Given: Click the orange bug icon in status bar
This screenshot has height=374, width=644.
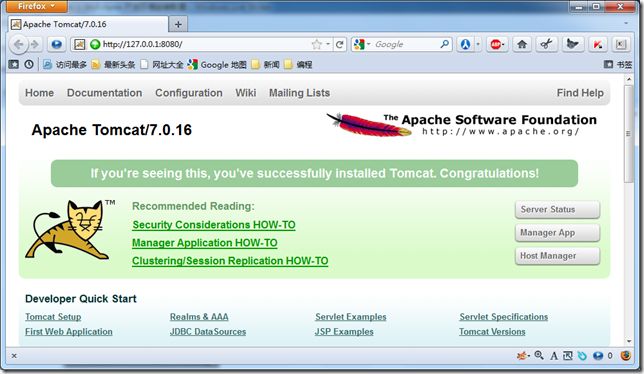Looking at the screenshot, I should pos(522,356).
